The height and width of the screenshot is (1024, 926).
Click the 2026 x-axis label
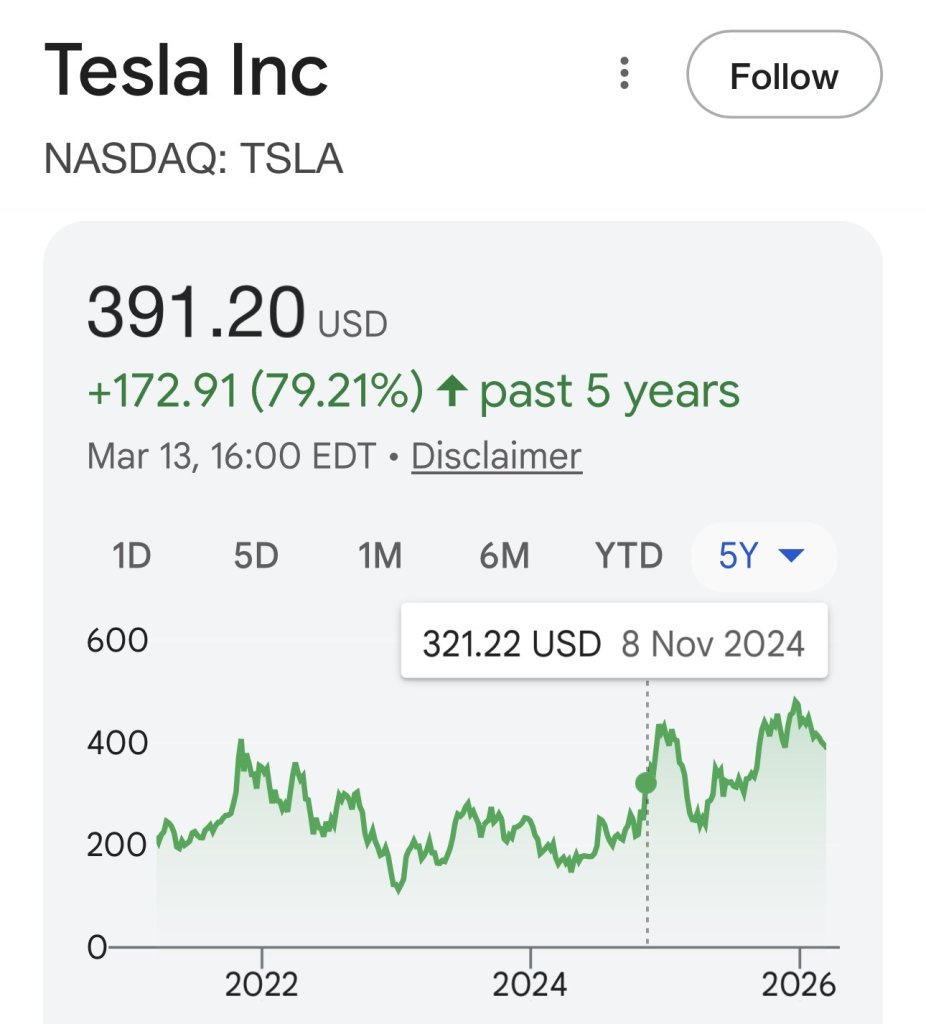tap(798, 985)
